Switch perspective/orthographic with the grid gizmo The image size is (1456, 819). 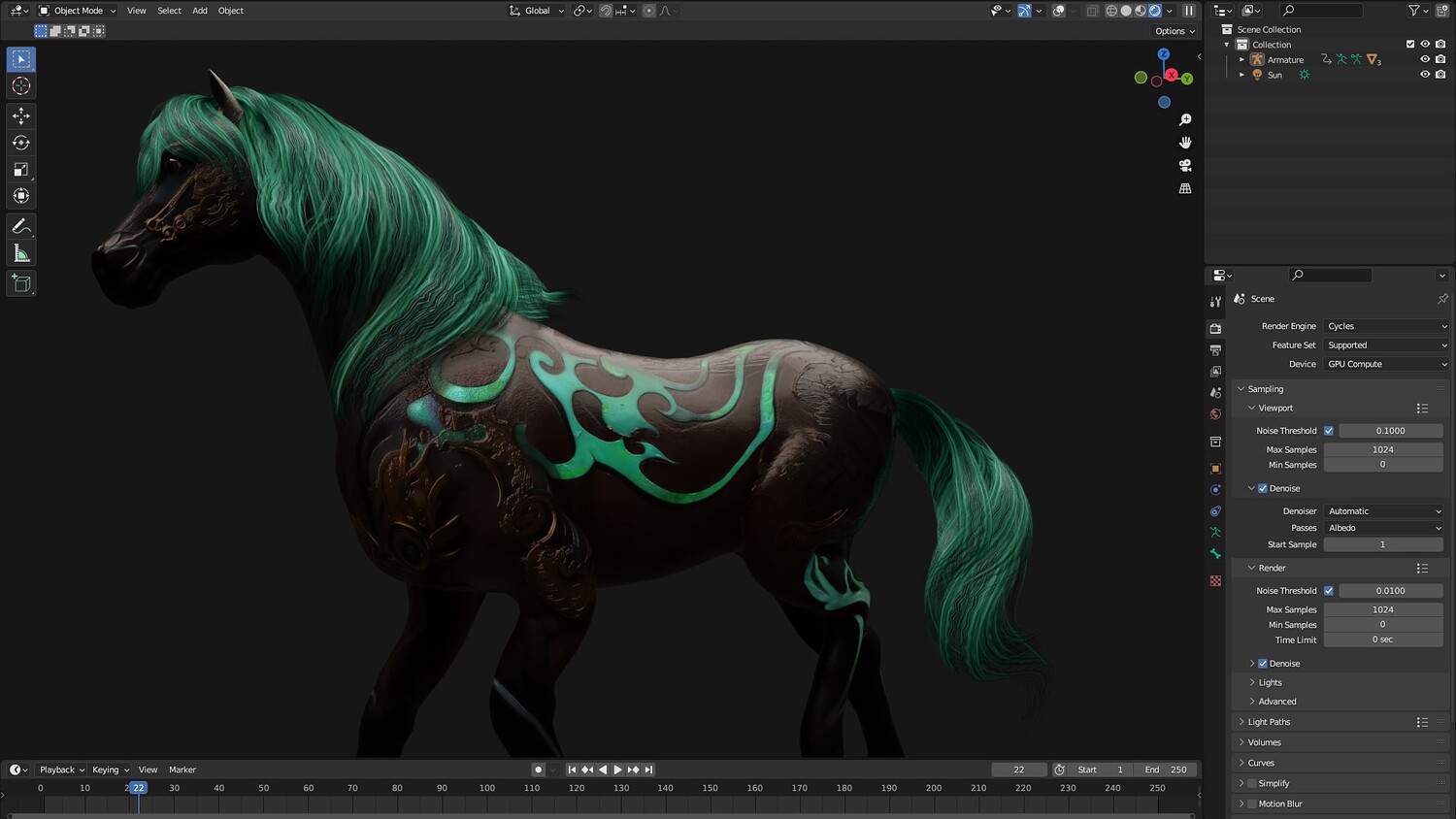[x=1185, y=189]
